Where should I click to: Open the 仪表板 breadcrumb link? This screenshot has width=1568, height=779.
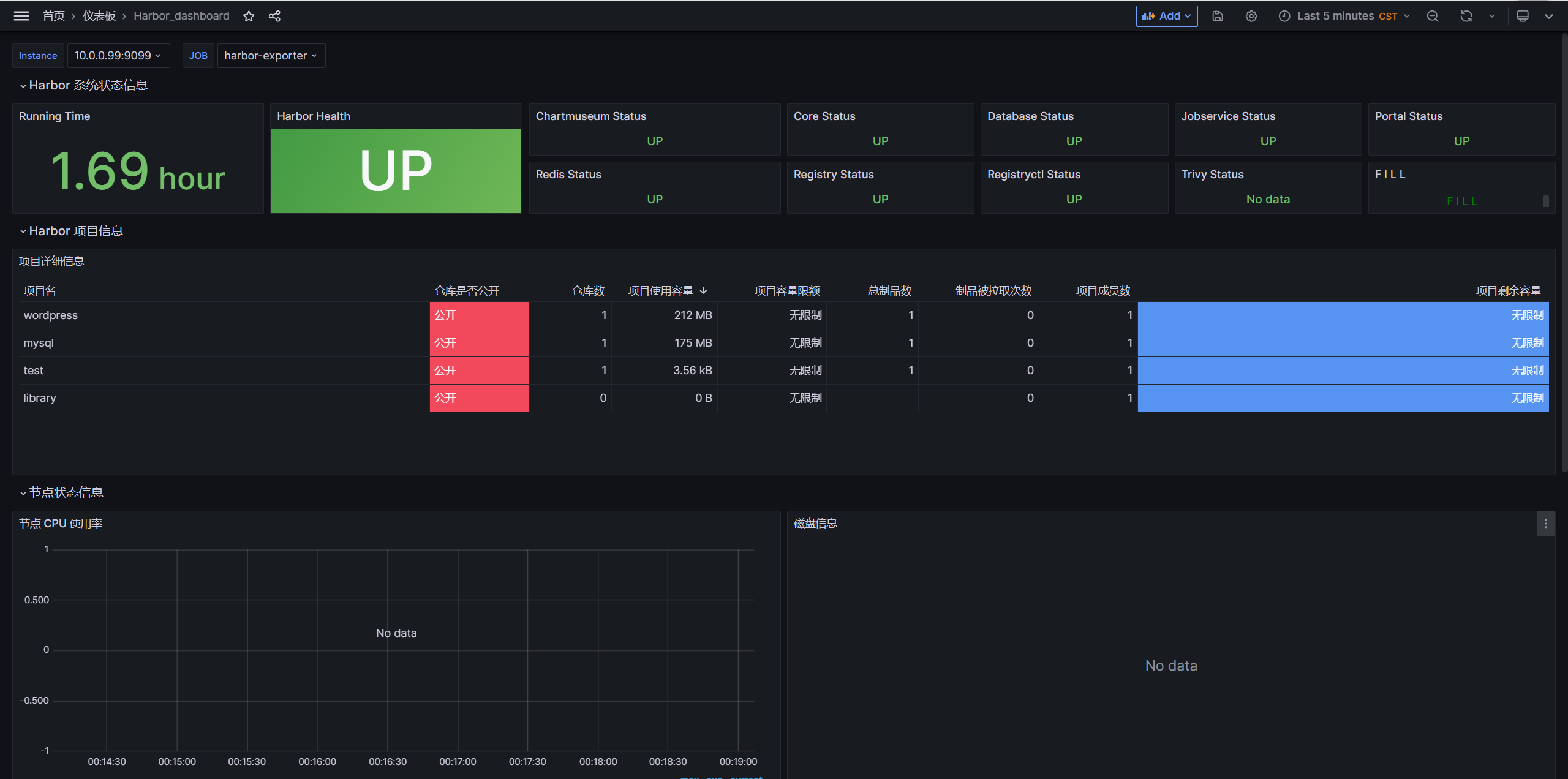[99, 16]
